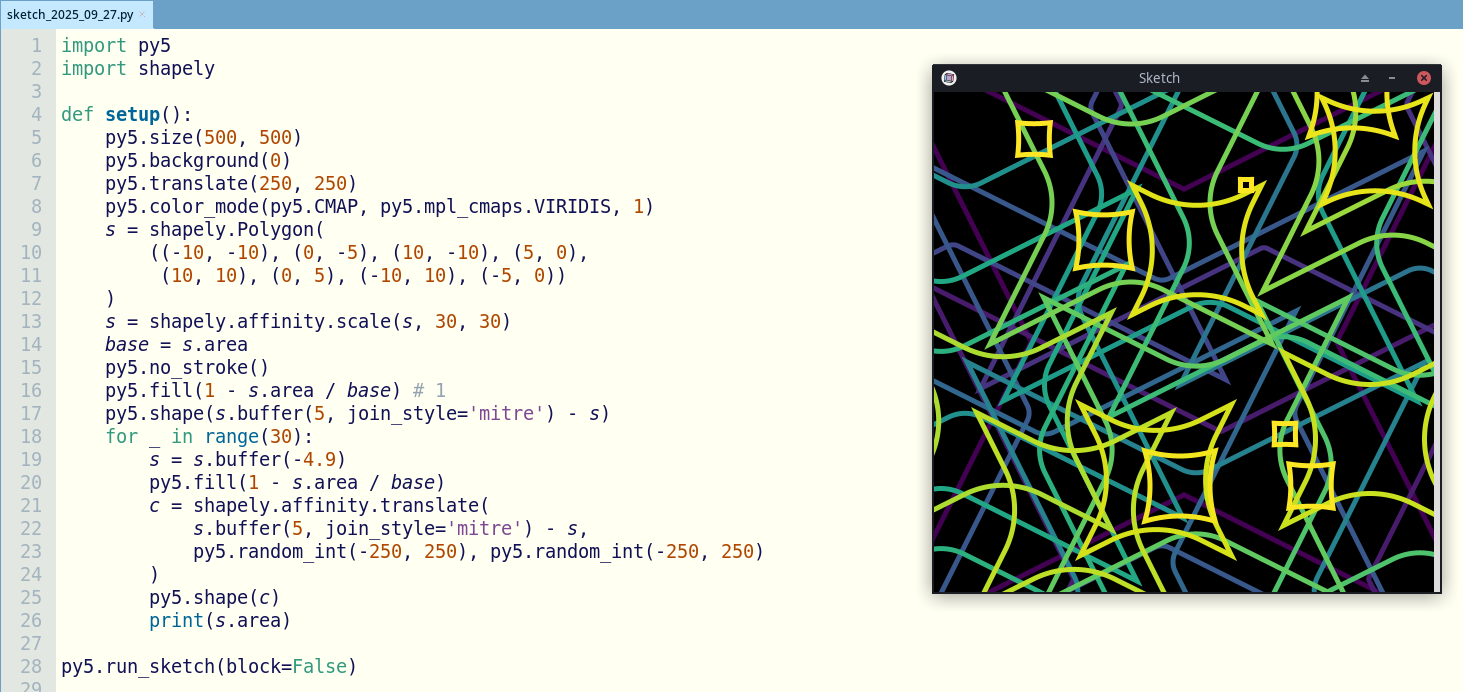Close the sketch_2025_09_27.py tab

coord(142,14)
